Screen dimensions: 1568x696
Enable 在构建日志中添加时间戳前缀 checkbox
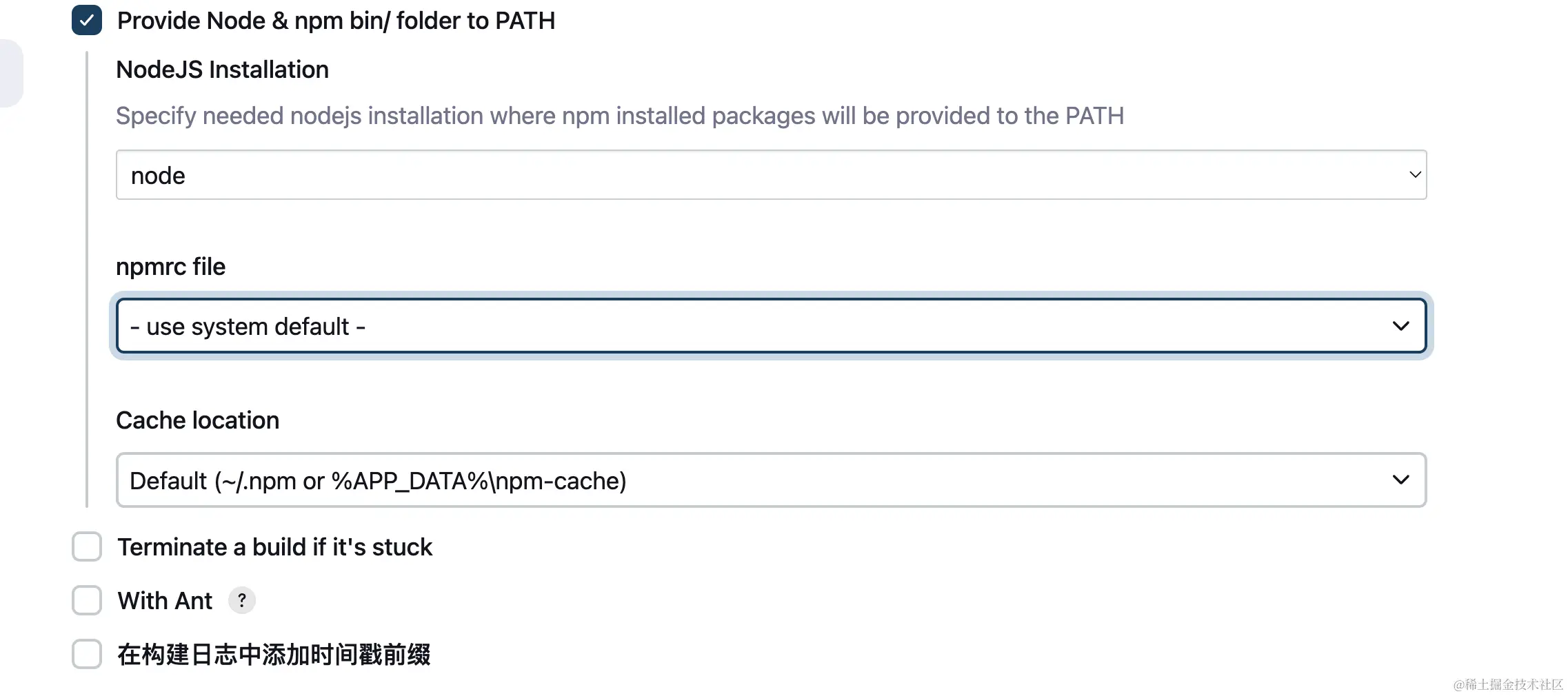point(87,654)
